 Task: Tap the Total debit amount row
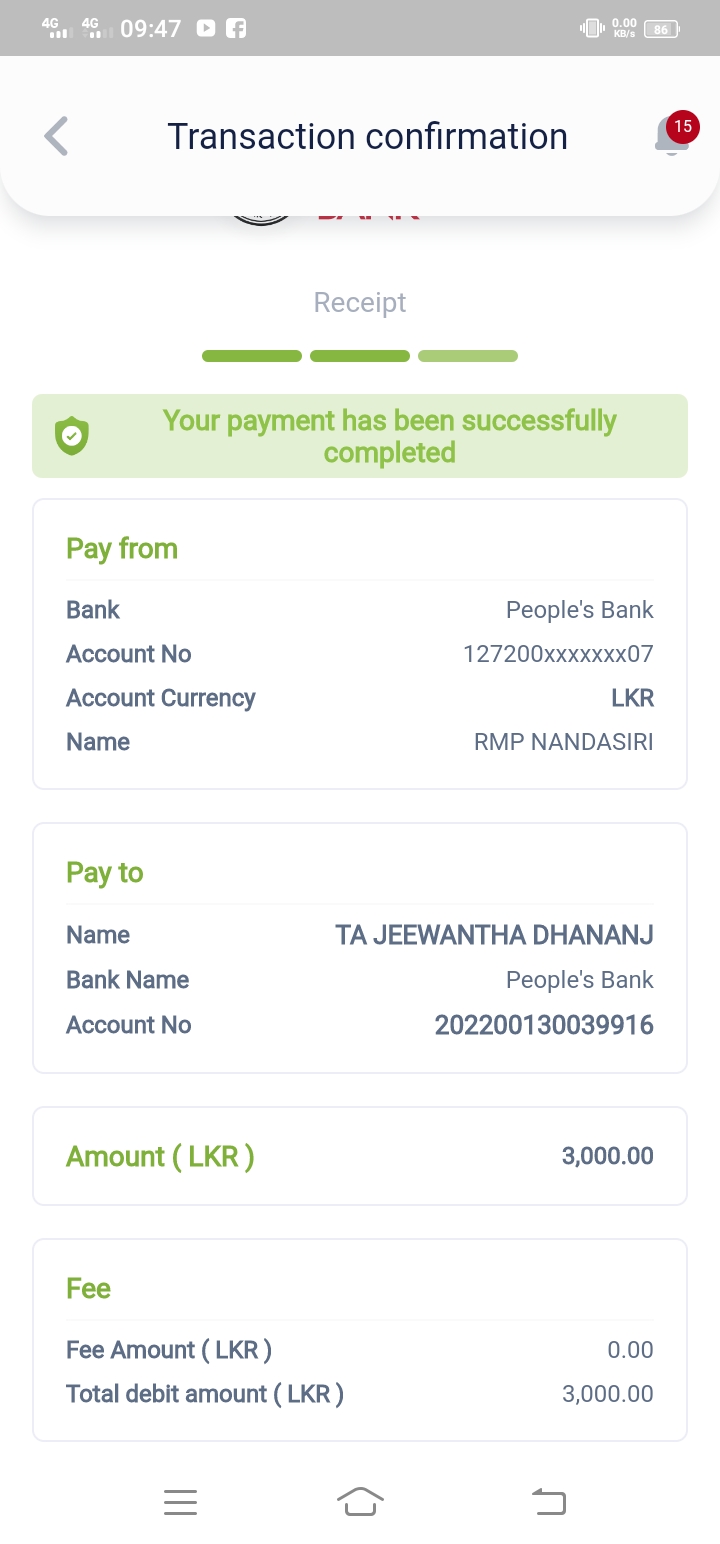pyautogui.click(x=360, y=1394)
